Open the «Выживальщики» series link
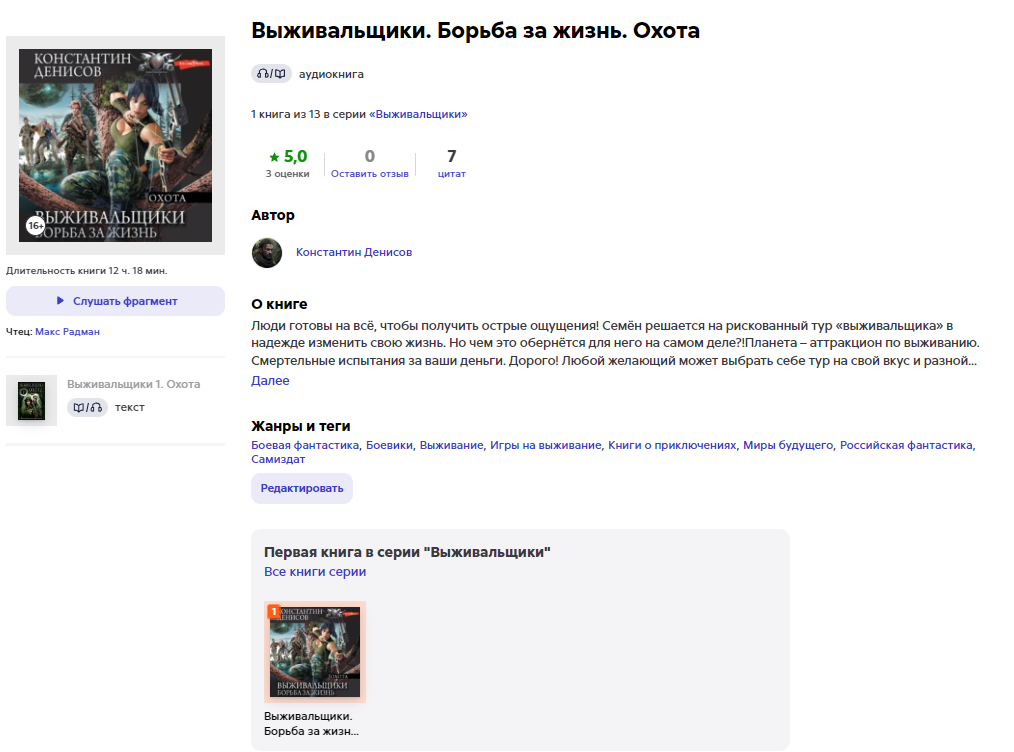The image size is (1014, 752). tap(418, 114)
